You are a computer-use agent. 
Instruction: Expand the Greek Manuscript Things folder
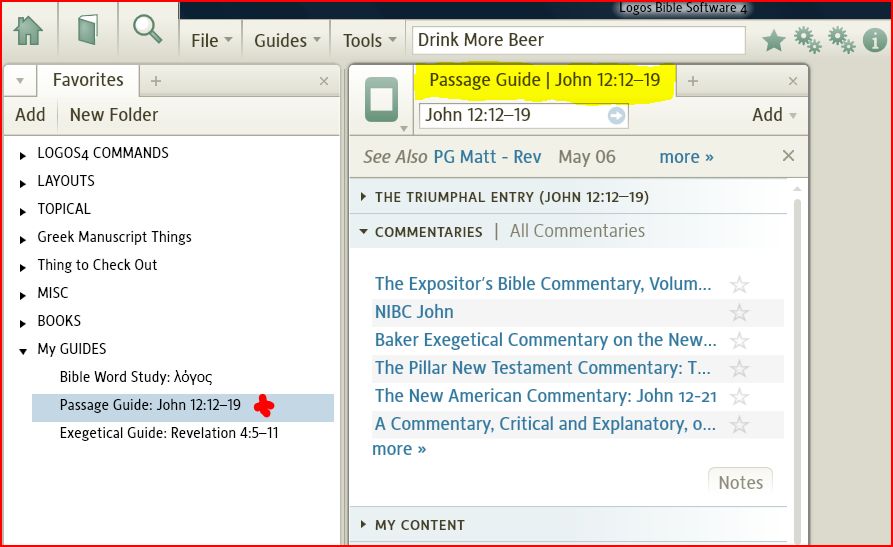pos(22,239)
